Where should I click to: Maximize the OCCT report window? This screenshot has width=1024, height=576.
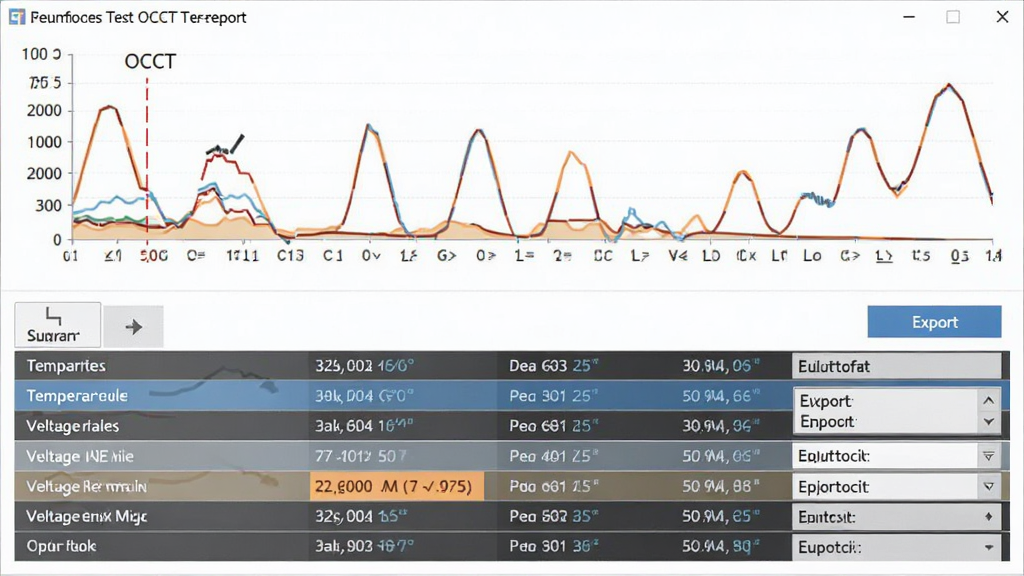953,17
